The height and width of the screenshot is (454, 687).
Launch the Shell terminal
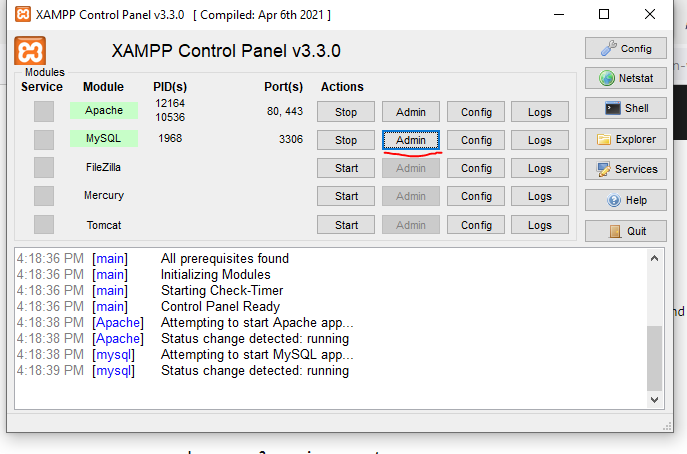(x=626, y=108)
